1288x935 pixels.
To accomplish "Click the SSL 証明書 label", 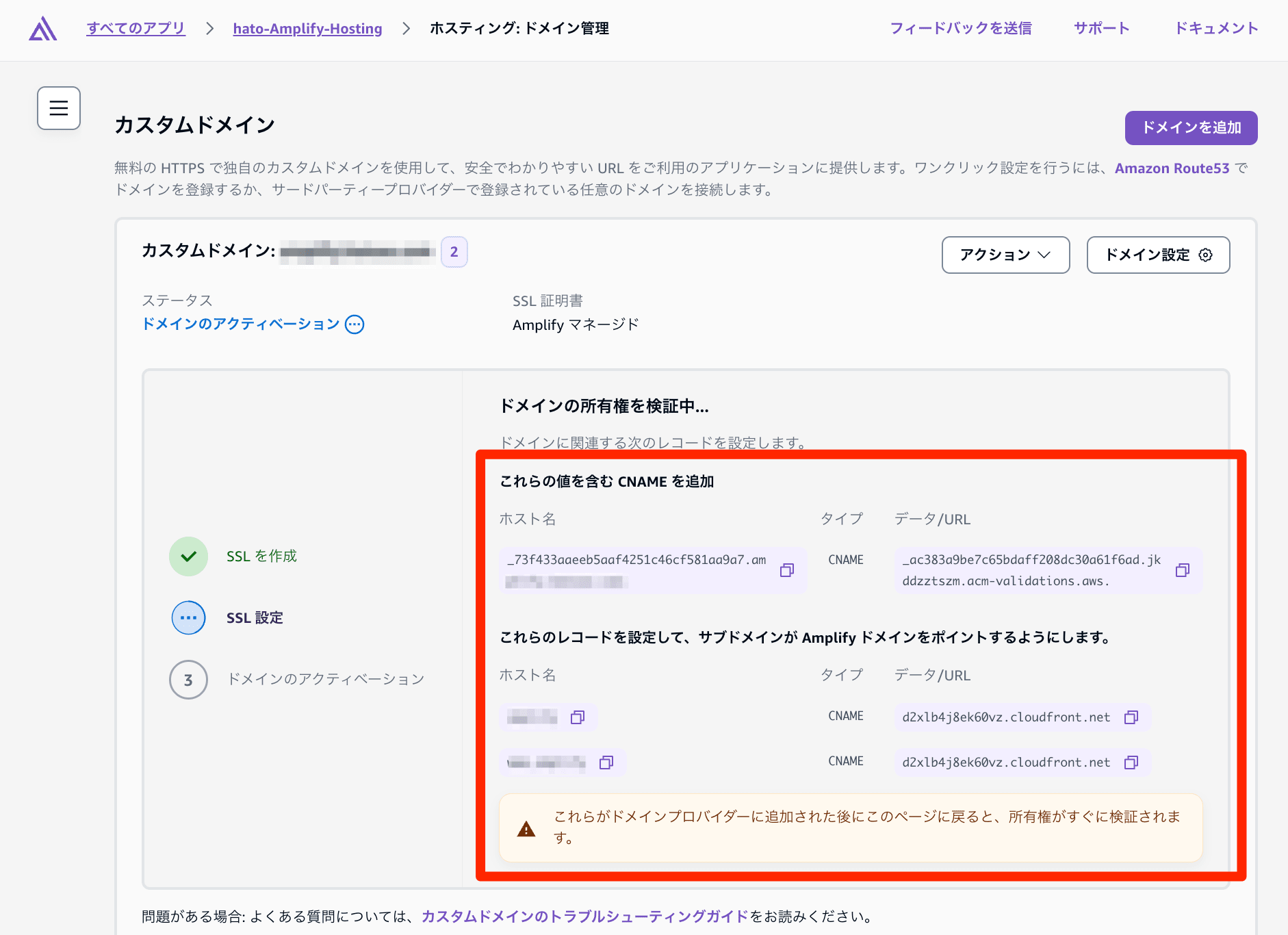I will (x=548, y=300).
